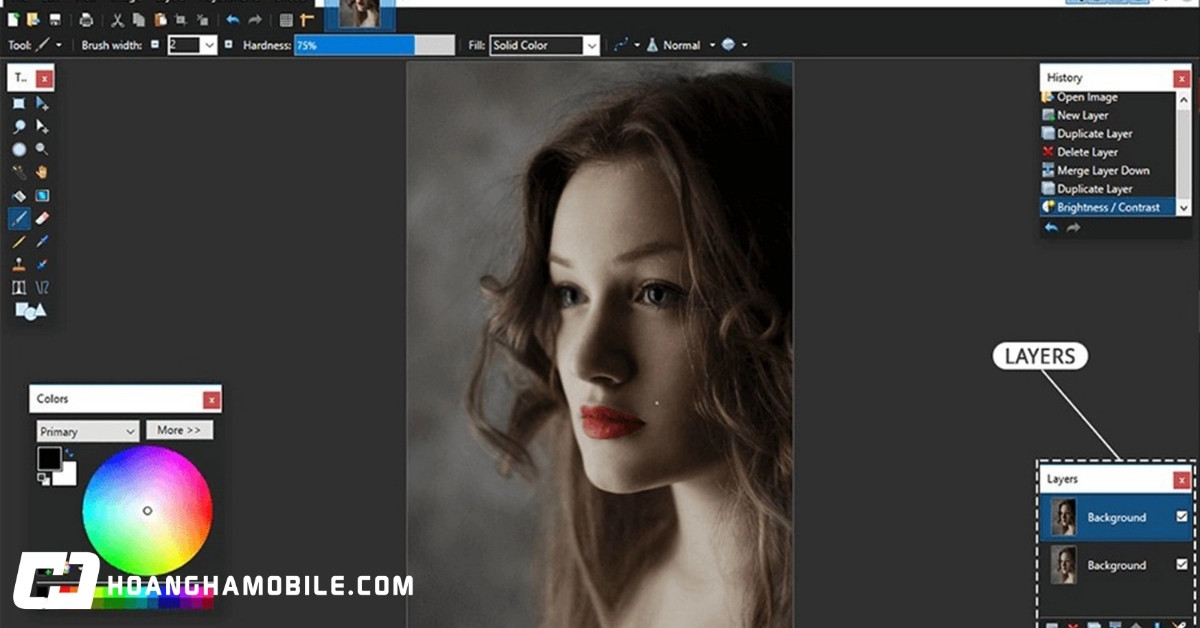Select the Move Selection tool

click(42, 126)
